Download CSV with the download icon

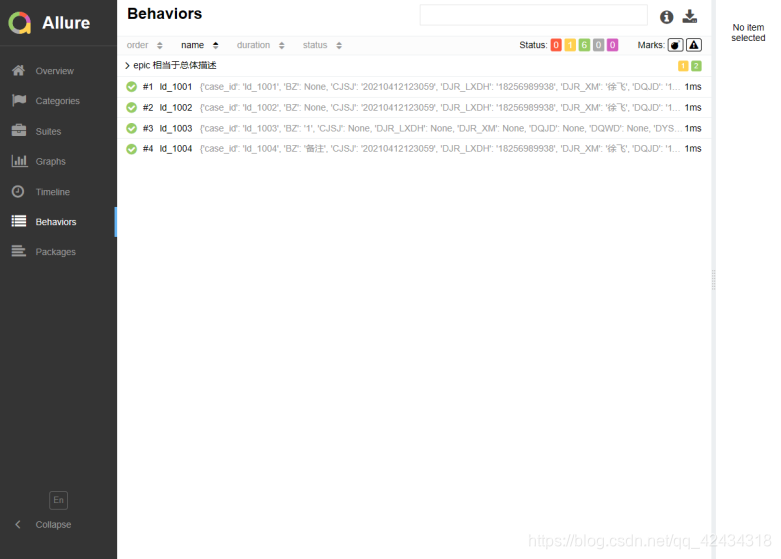[x=690, y=17]
